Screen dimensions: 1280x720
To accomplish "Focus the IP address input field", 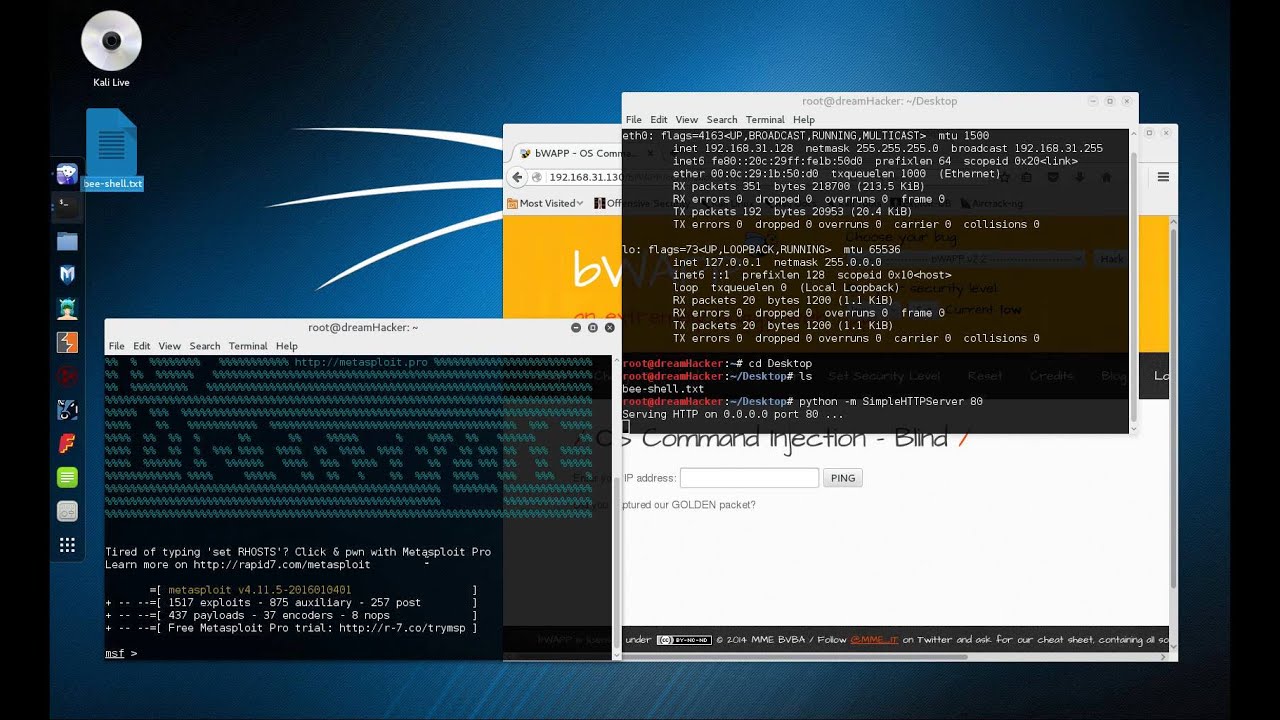I will pos(749,478).
